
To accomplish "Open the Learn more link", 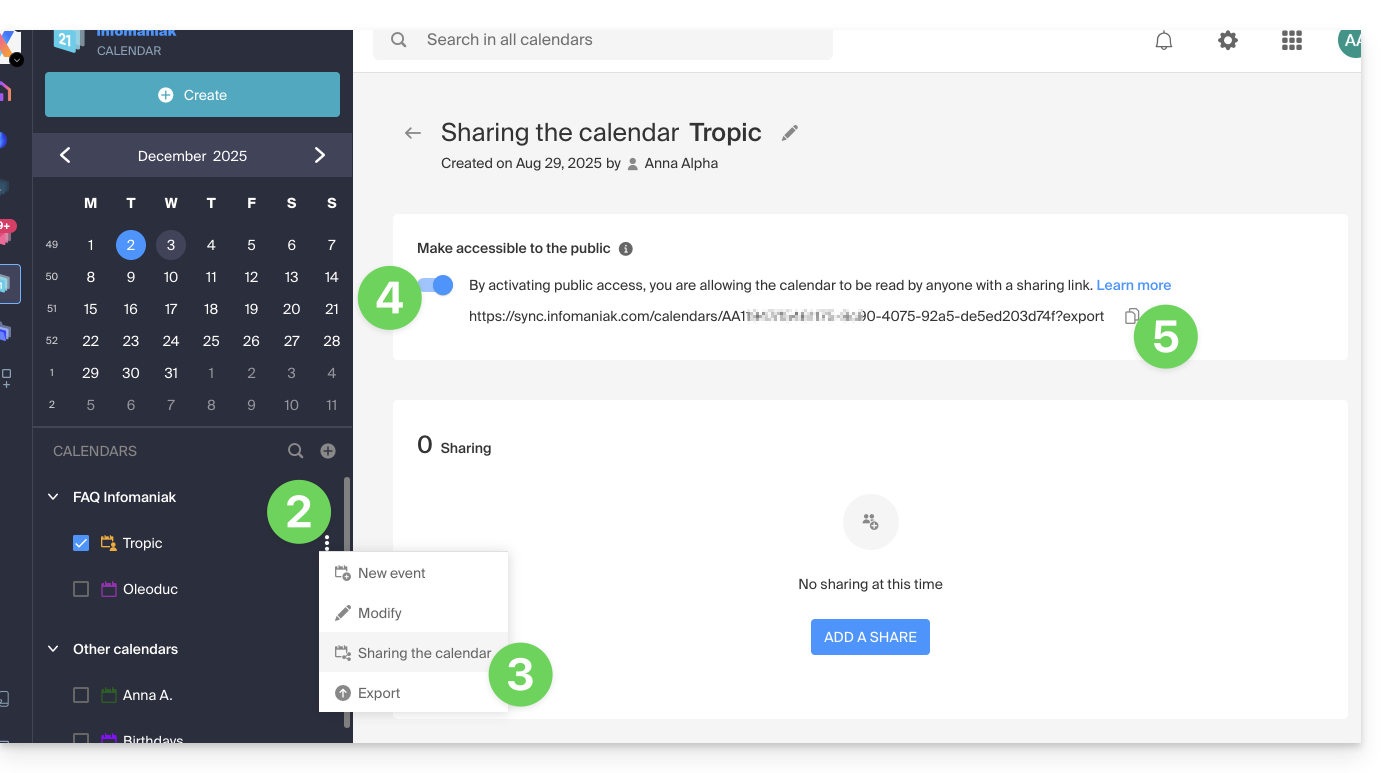I will point(1133,285).
